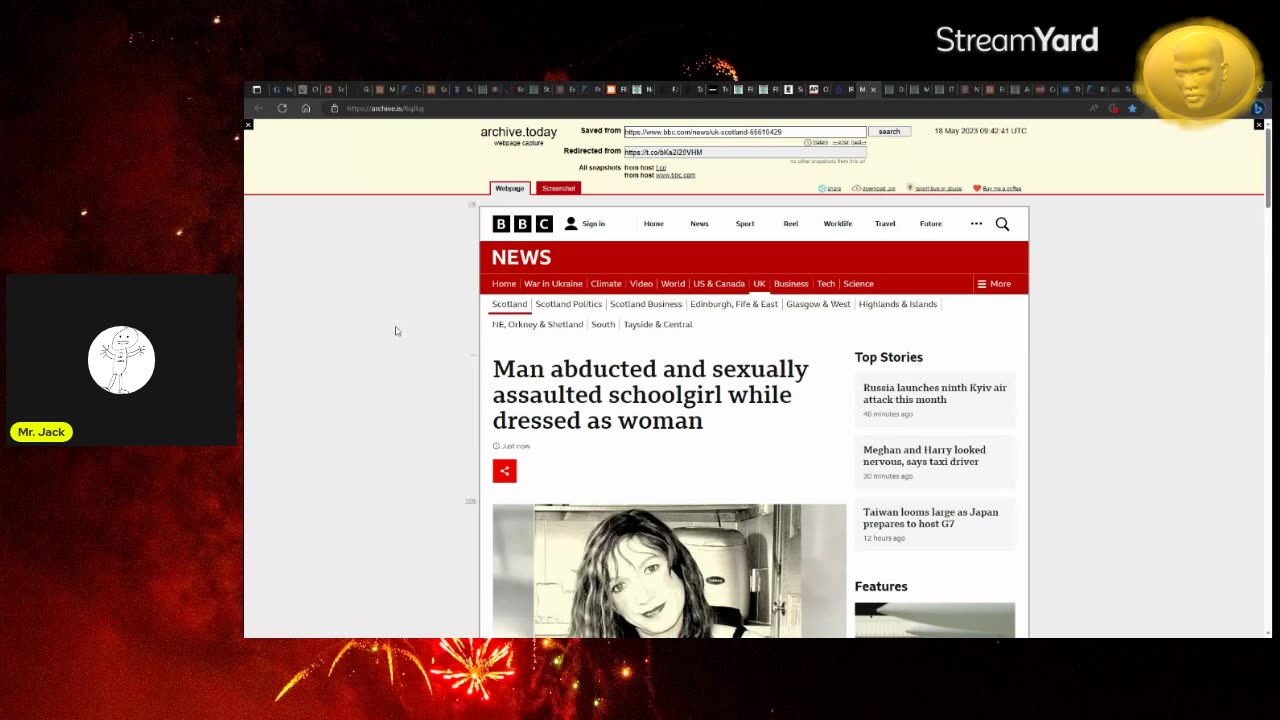Viewport: 1280px width, 720px height.
Task: Click Buy me a coffee link
Action: pos(997,188)
